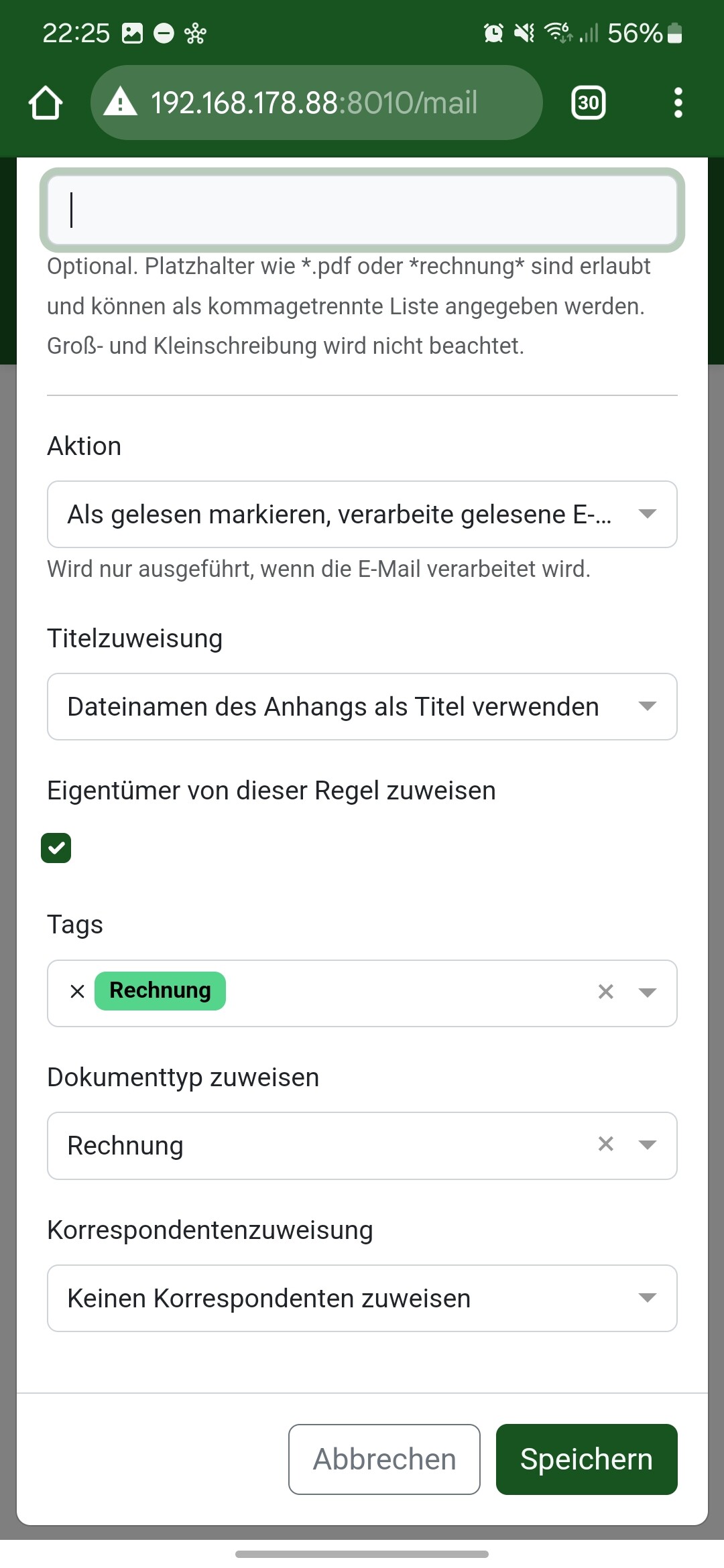Expand the Dokumenttyp zuweisen arrow

point(647,1145)
